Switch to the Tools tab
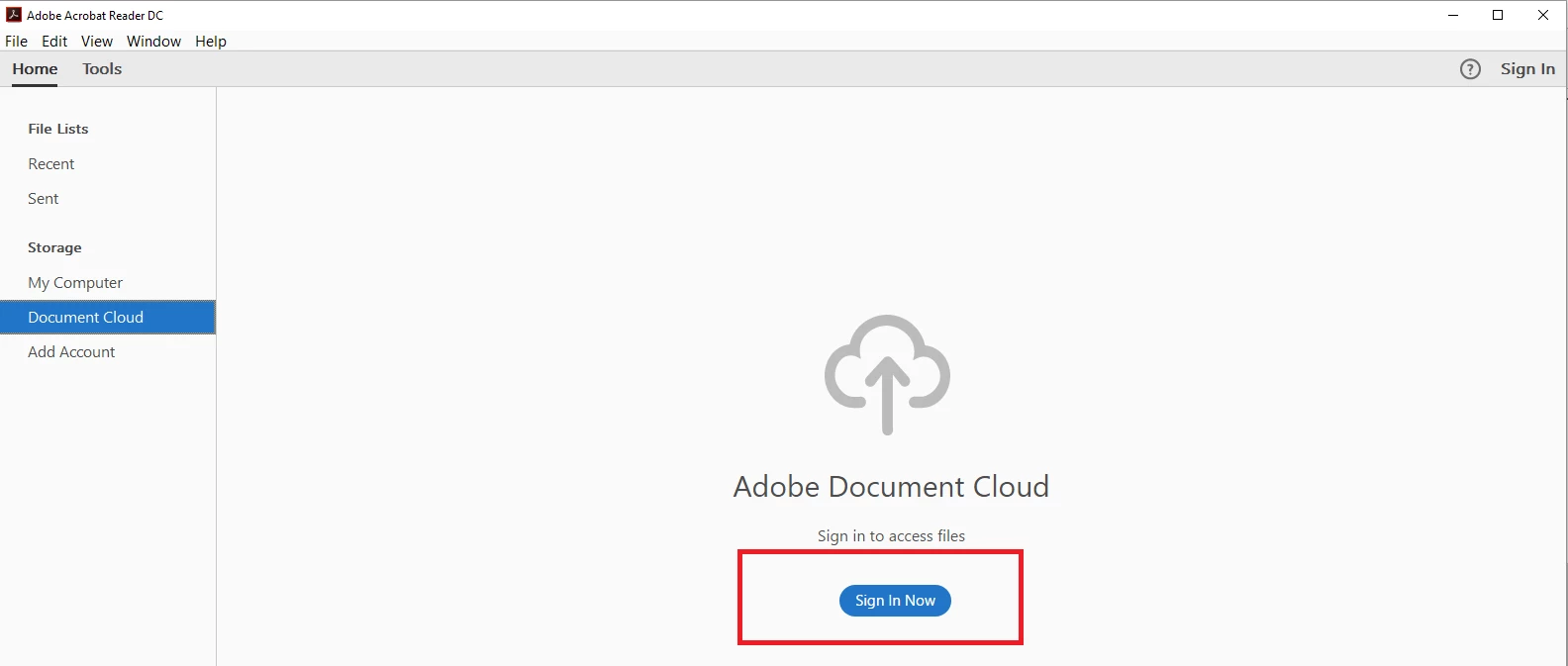Viewport: 1568px width, 666px height. (102, 69)
